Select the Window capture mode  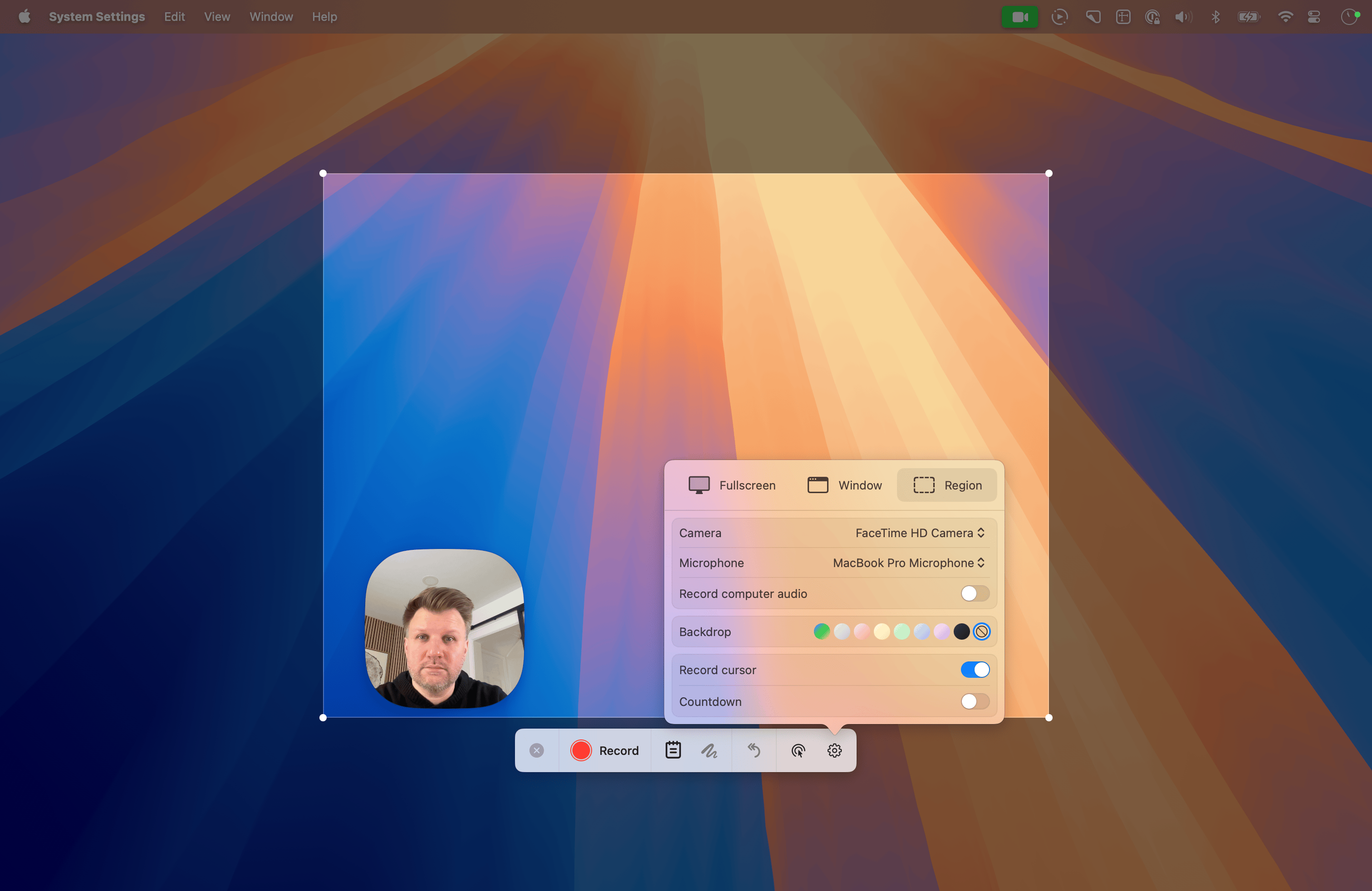844,485
